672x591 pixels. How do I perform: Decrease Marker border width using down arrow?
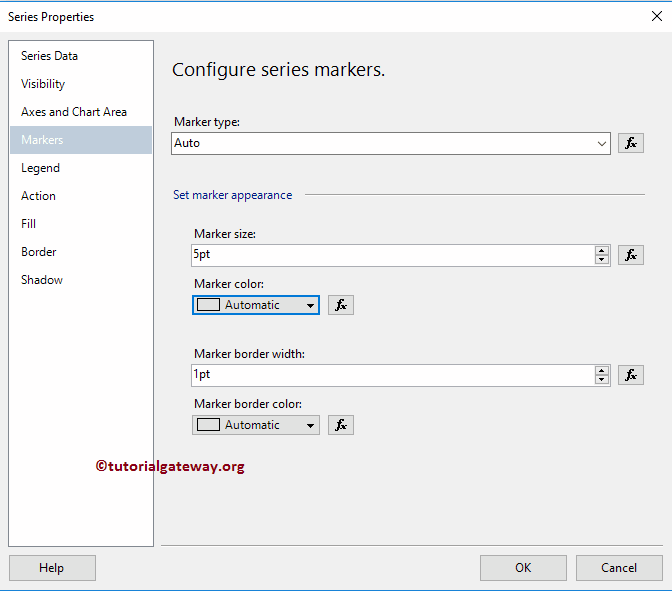602,380
